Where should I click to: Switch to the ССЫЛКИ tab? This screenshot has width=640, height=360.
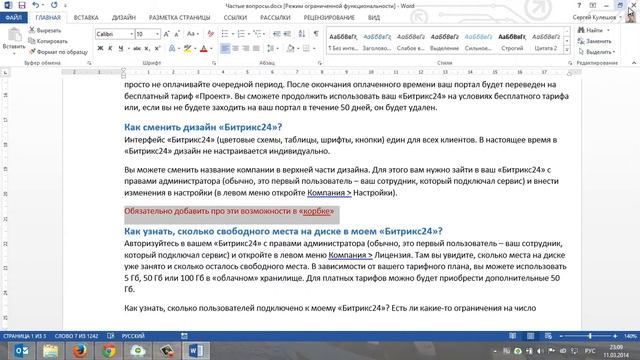click(235, 18)
